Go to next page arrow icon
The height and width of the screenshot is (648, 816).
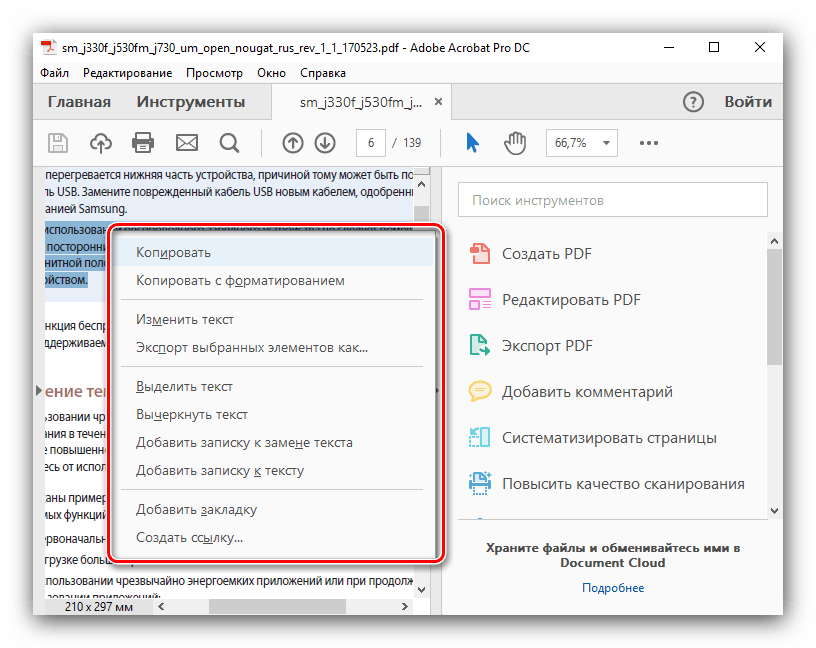click(x=324, y=143)
